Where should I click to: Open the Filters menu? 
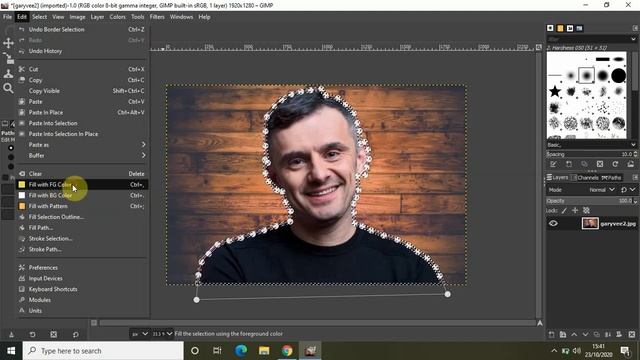pos(157,17)
